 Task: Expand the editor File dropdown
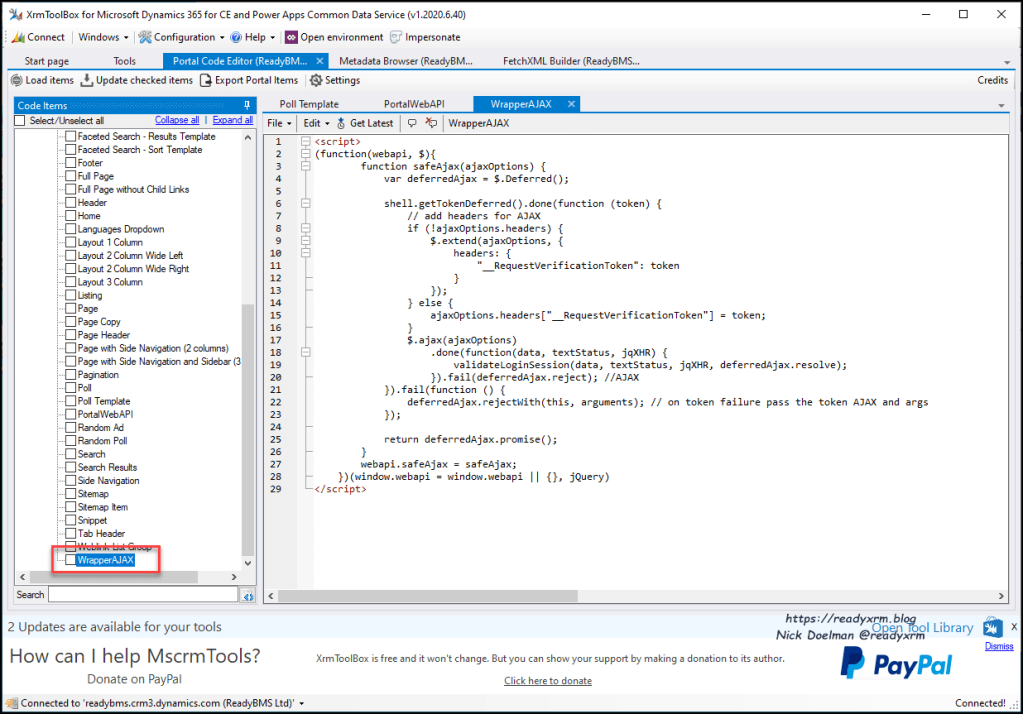279,123
